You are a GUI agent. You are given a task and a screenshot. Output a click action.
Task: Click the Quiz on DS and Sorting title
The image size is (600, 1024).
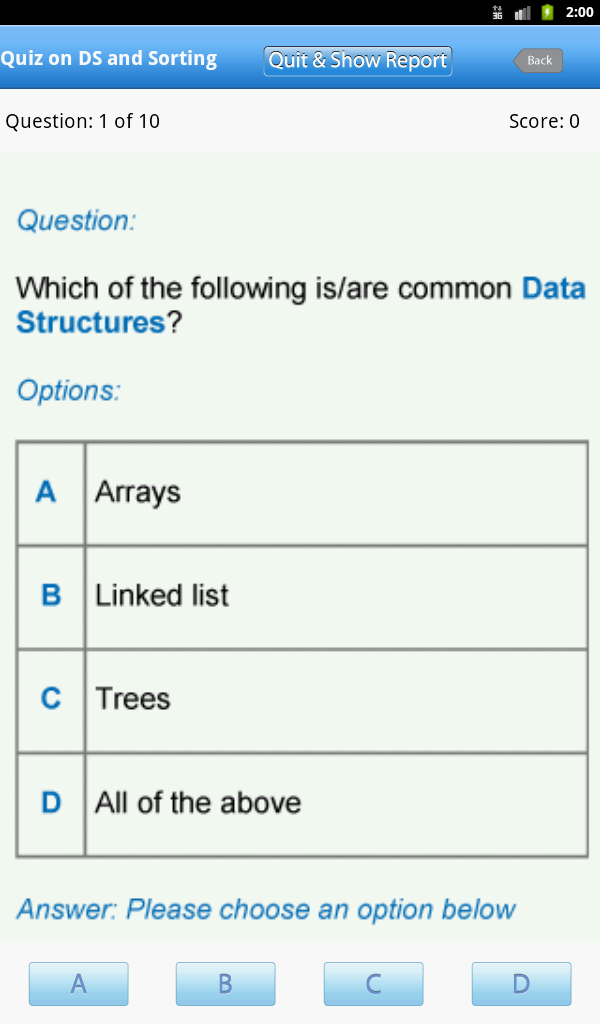(109, 58)
